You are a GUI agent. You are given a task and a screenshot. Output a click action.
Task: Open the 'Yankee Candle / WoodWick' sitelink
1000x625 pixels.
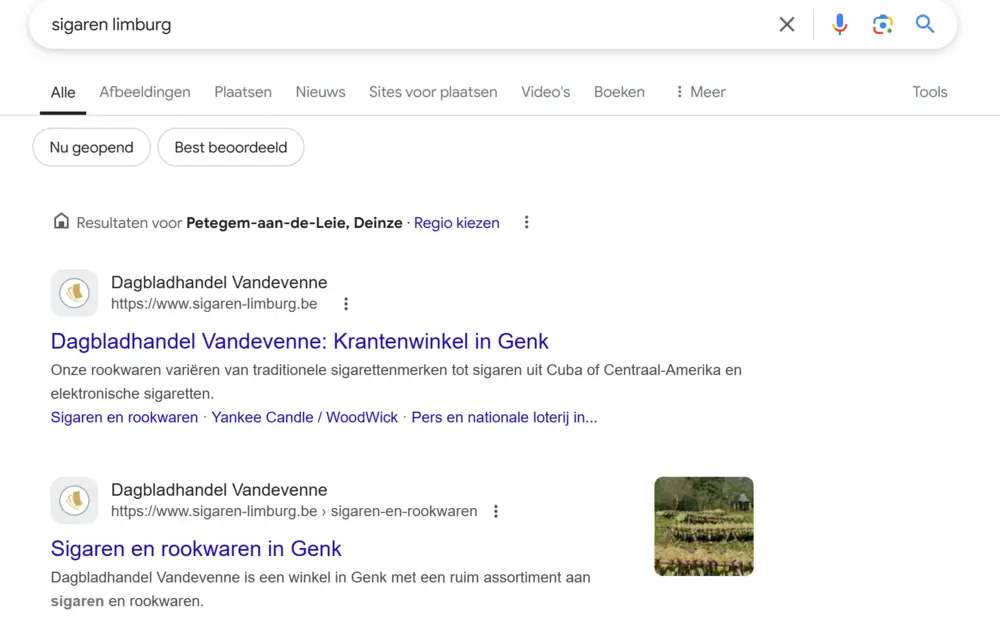304,417
